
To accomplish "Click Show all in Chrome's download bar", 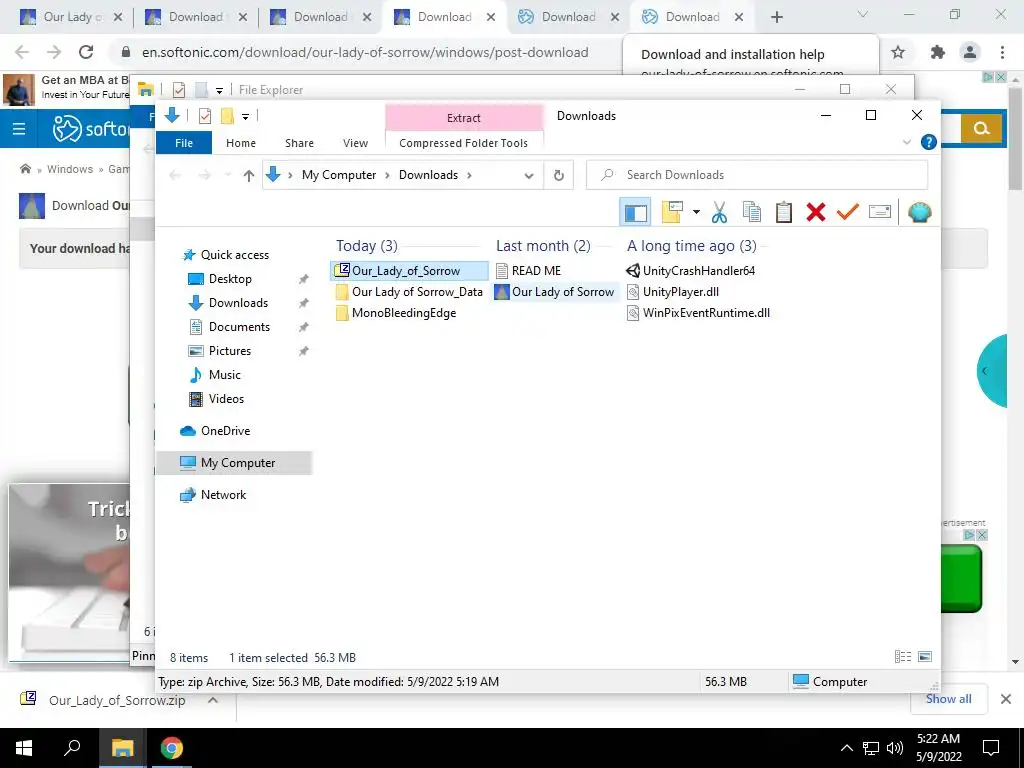I will point(948,699).
